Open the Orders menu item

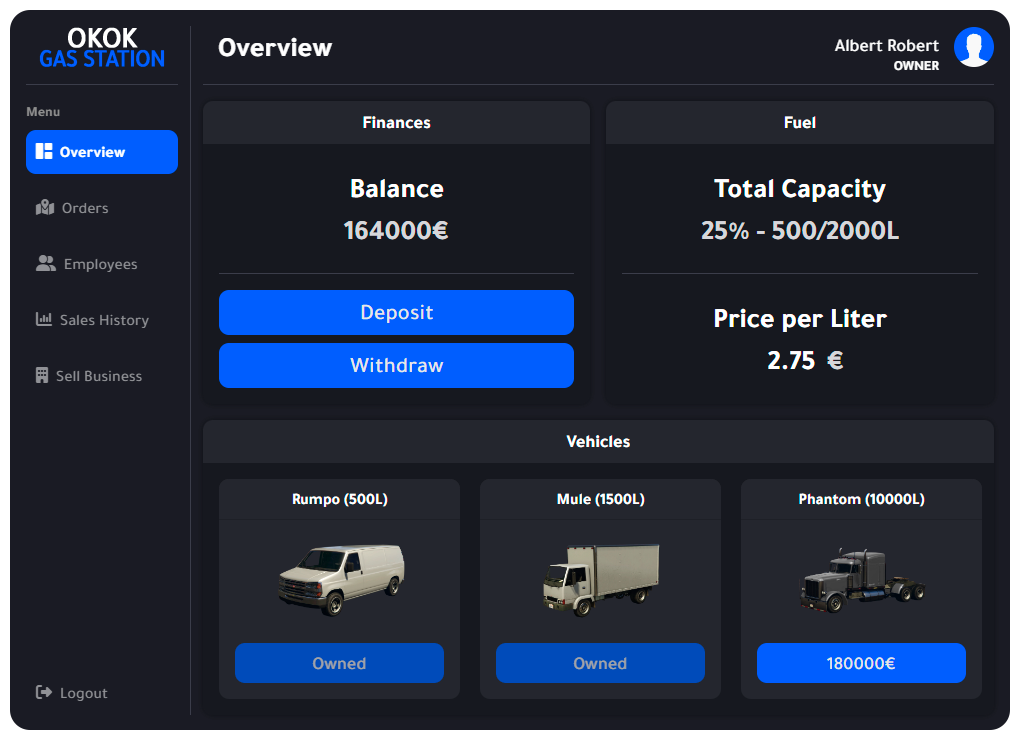tap(85, 208)
